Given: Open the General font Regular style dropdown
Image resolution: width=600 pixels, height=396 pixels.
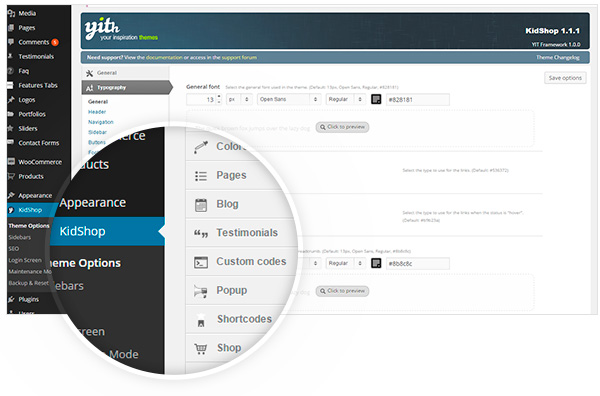Looking at the screenshot, I should [x=346, y=99].
